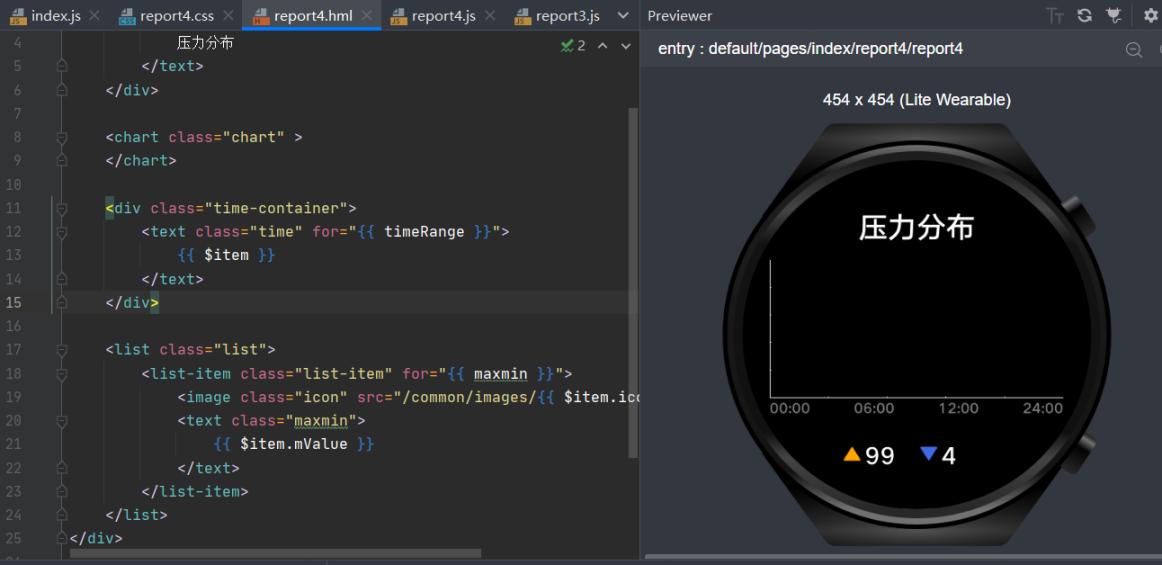Jump to the next highlighted problem

pyautogui.click(x=626, y=46)
